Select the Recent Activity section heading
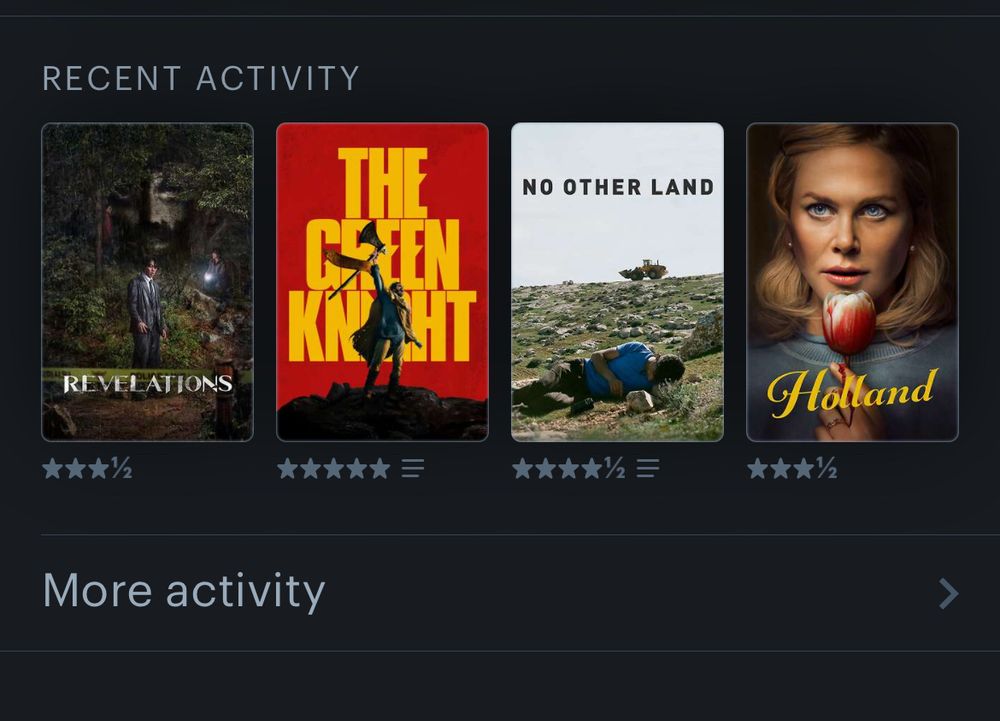 (x=201, y=79)
